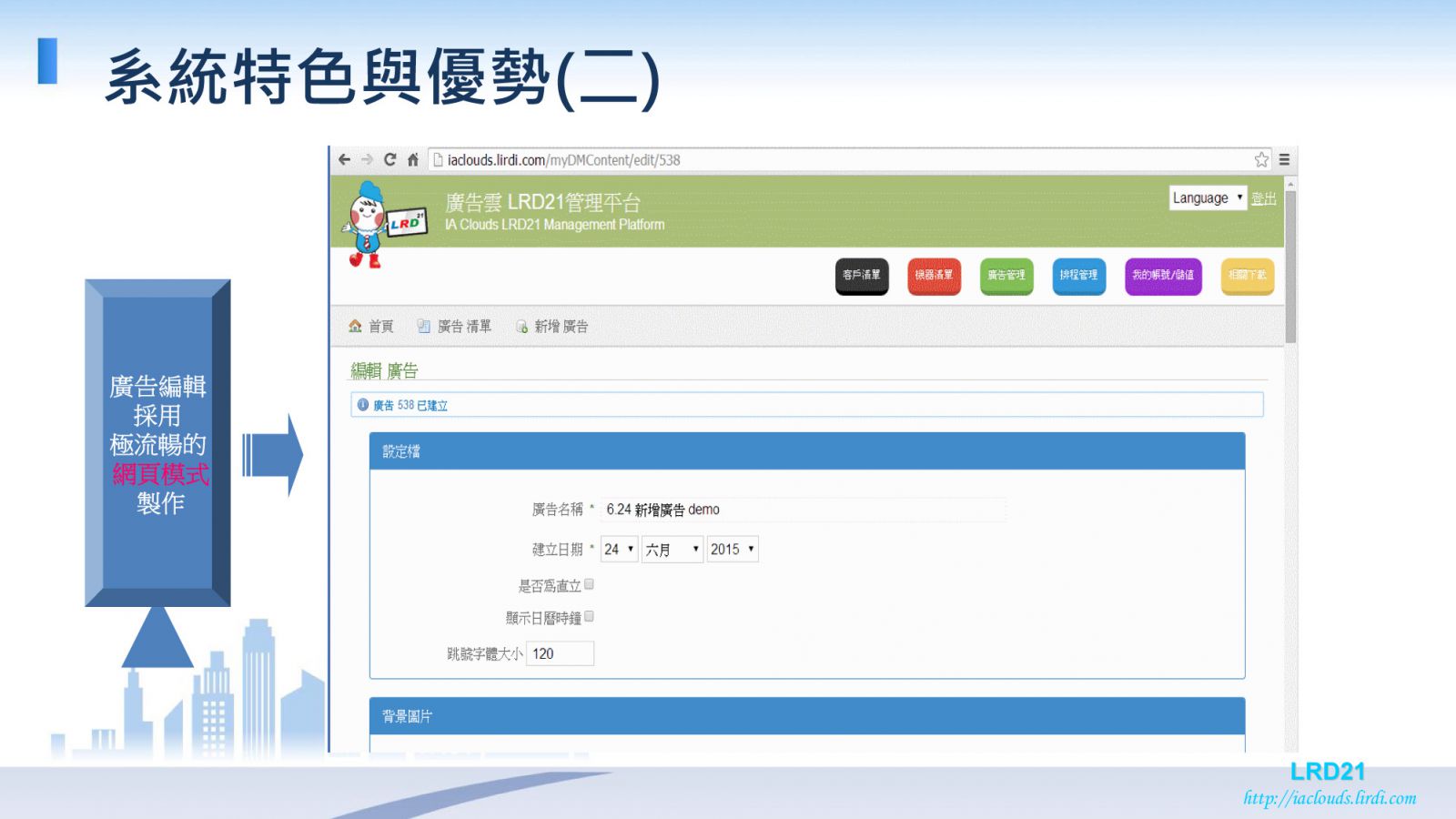Reload the page with refresh icon
1456x819 pixels.
click(389, 159)
